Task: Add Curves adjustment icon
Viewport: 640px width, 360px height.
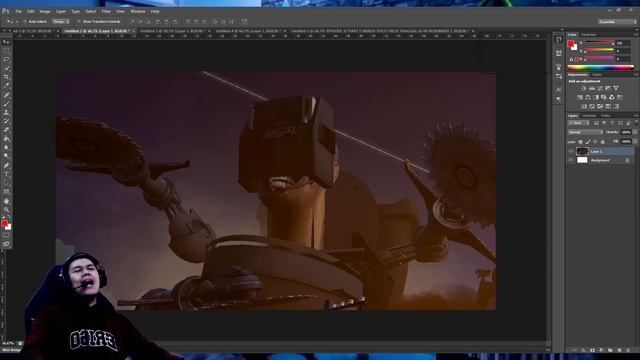Action: [x=600, y=88]
